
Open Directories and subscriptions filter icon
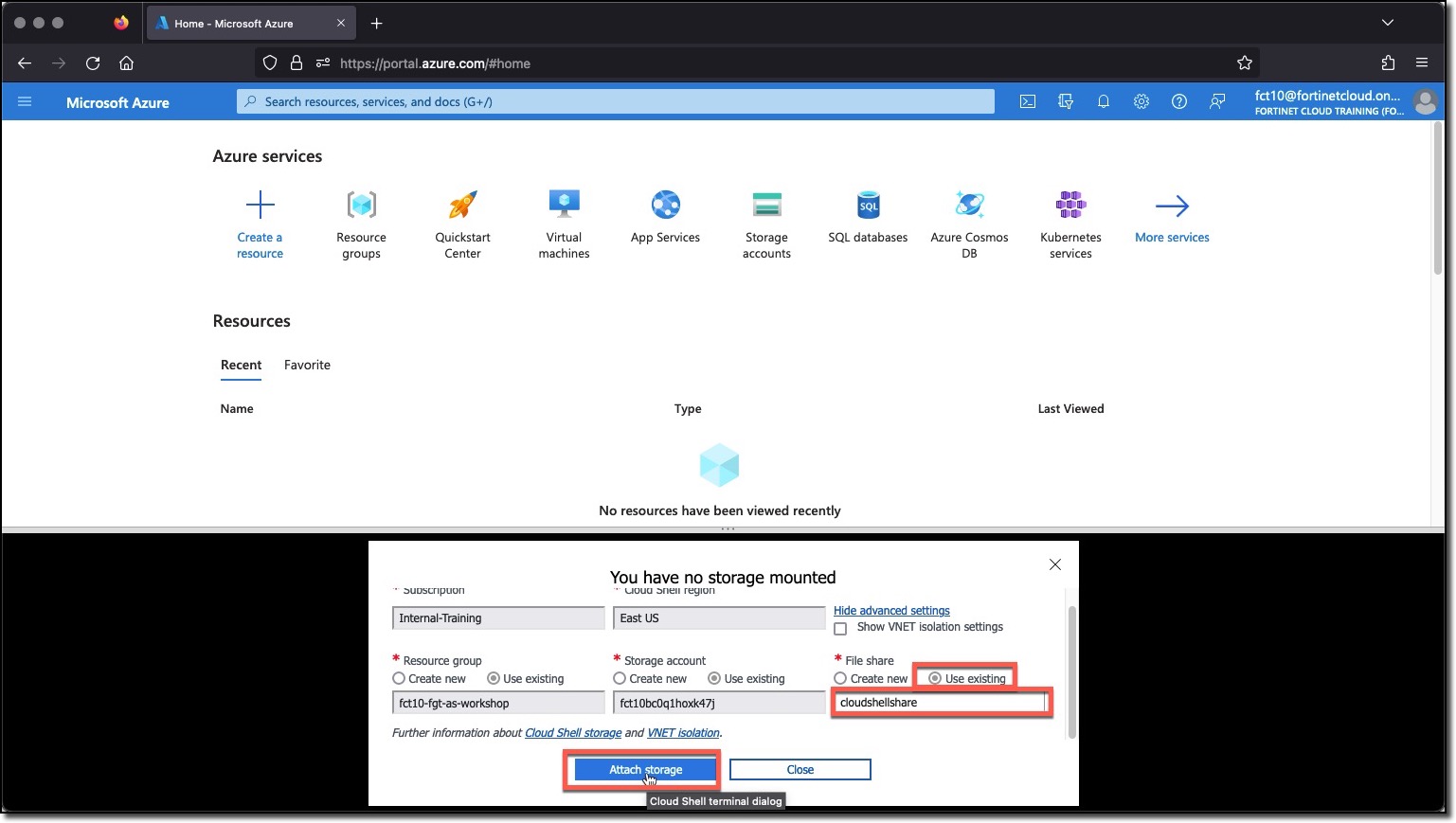pyautogui.click(x=1066, y=101)
